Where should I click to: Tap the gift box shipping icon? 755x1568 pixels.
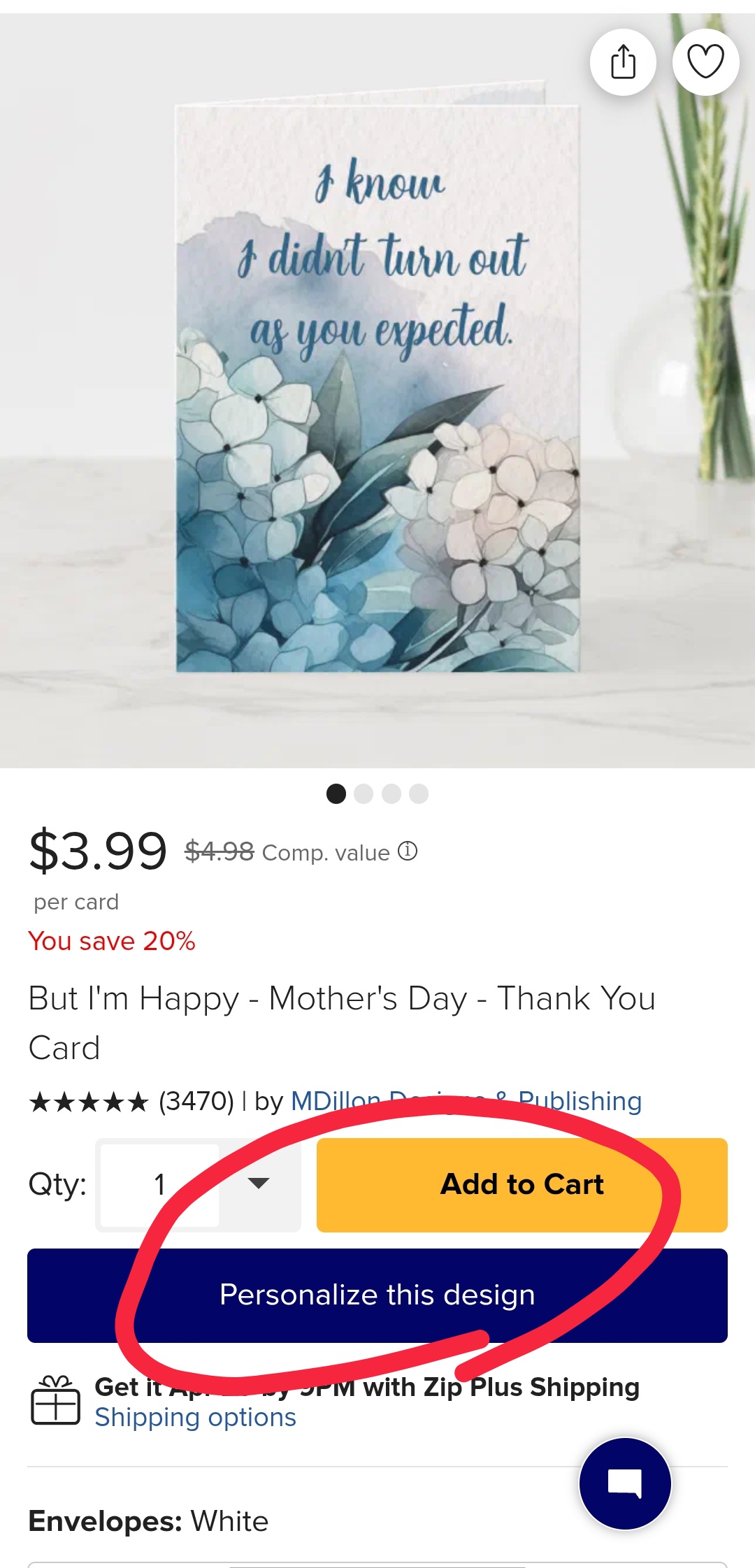(x=55, y=1400)
